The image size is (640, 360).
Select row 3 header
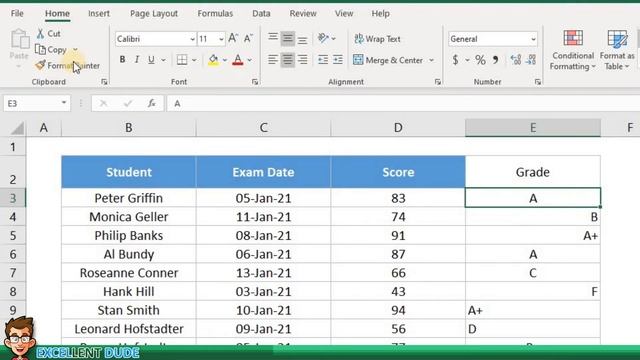coord(13,198)
